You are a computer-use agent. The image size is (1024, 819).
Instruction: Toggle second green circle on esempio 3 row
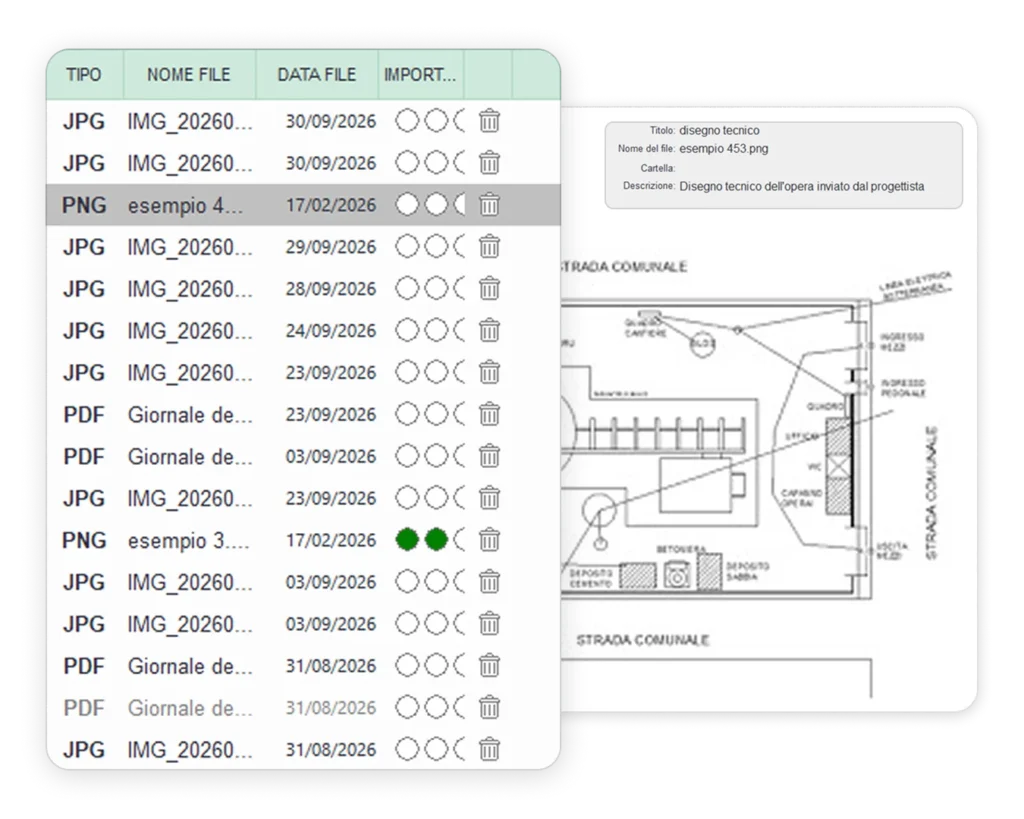(436, 539)
